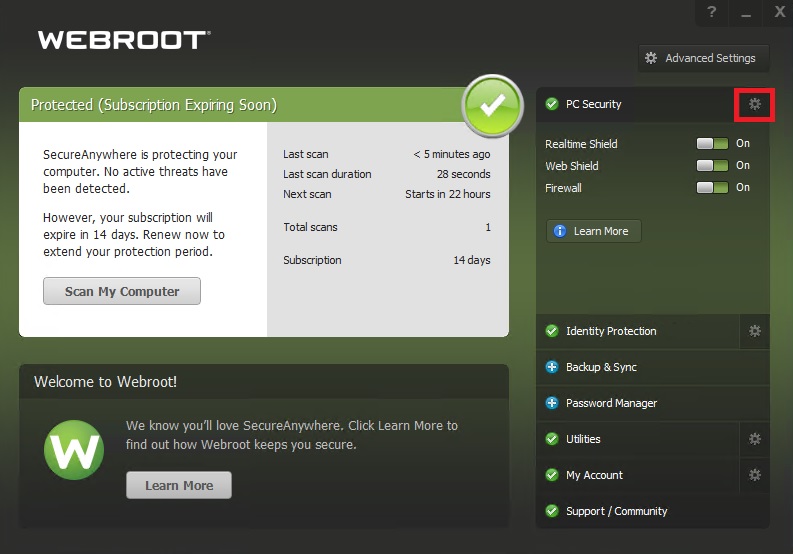Click the Password Manager plus icon
Image resolution: width=793 pixels, height=554 pixels.
tap(552, 403)
